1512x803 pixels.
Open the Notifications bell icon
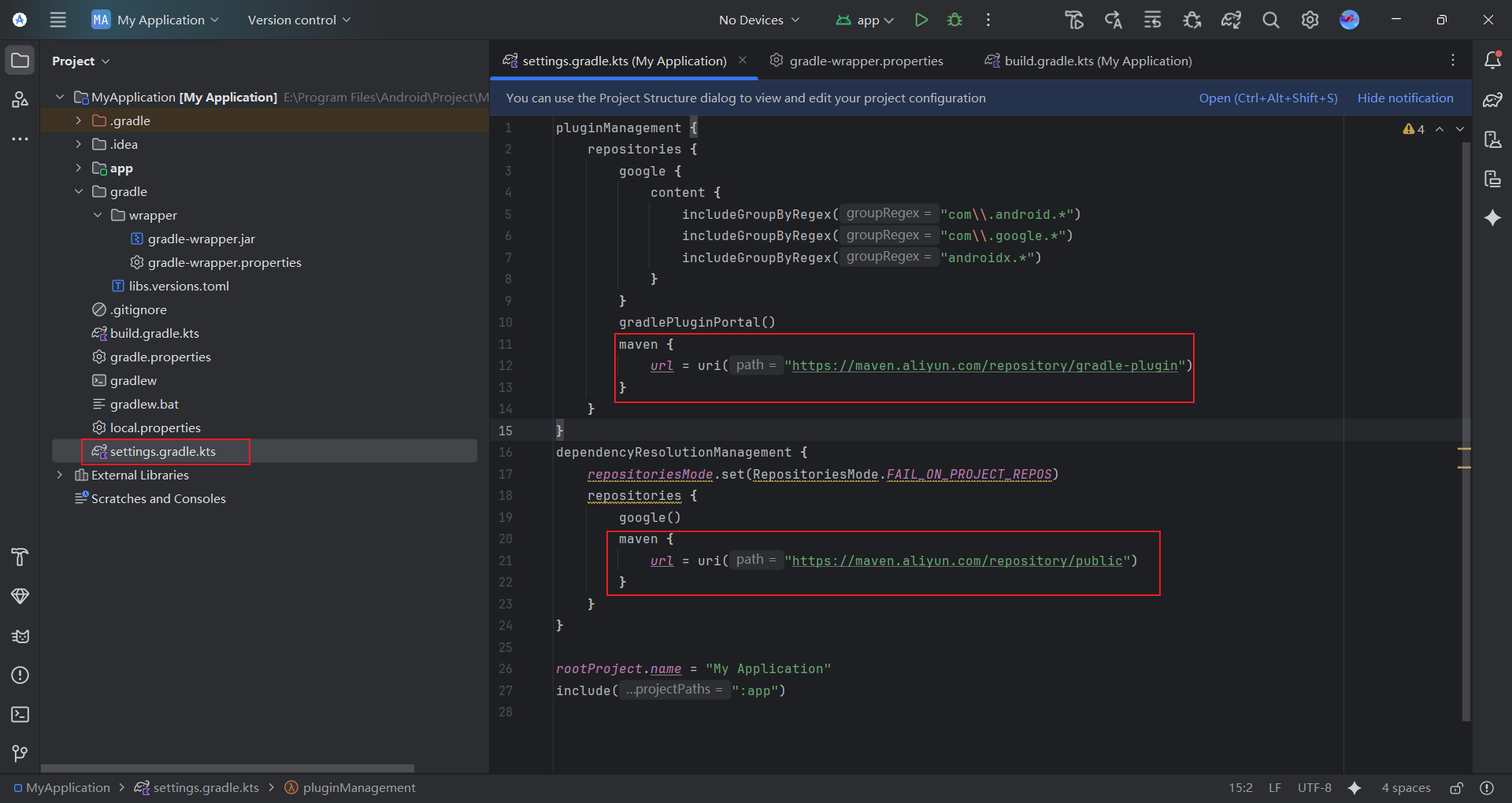pos(1492,61)
